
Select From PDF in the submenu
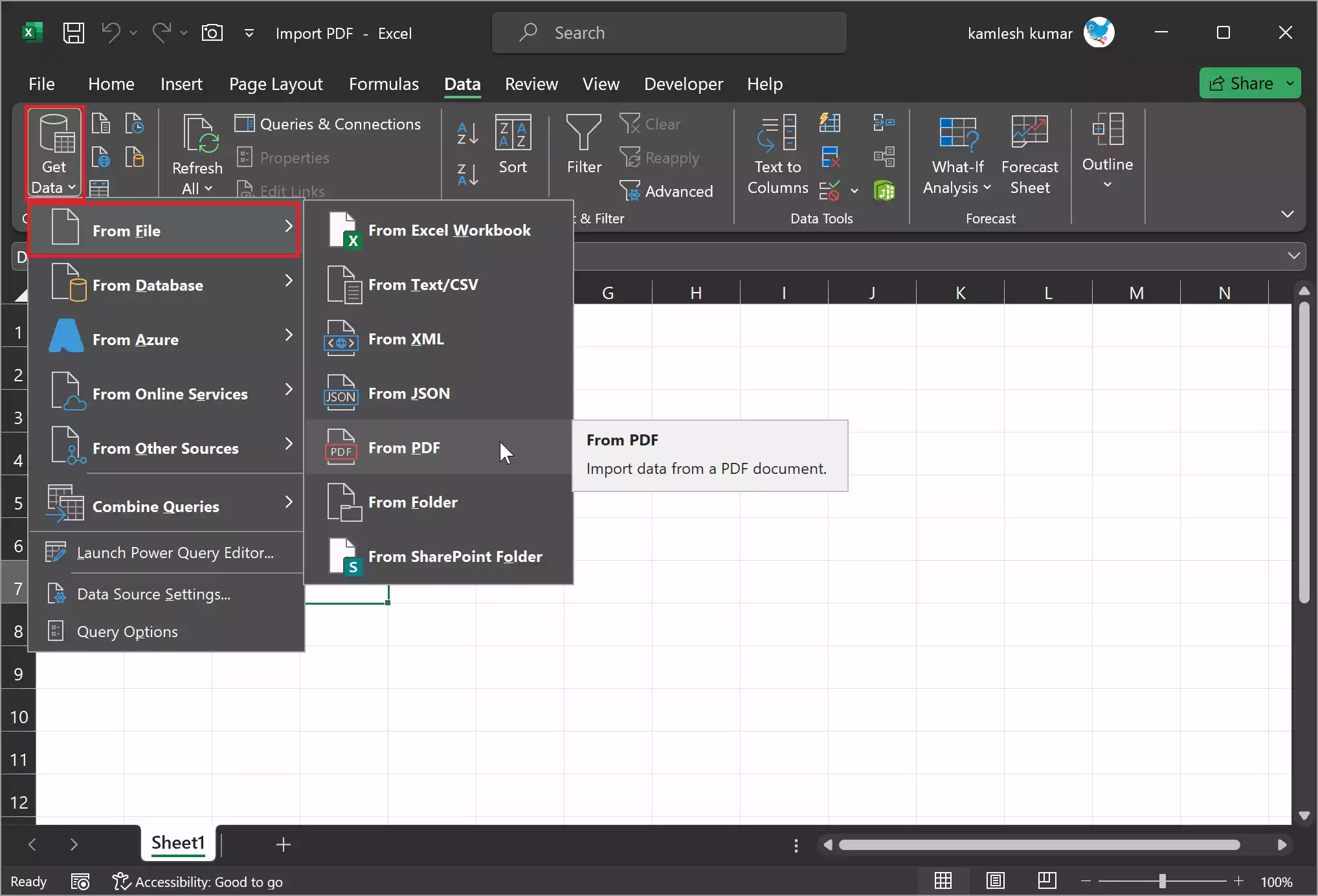pyautogui.click(x=439, y=447)
